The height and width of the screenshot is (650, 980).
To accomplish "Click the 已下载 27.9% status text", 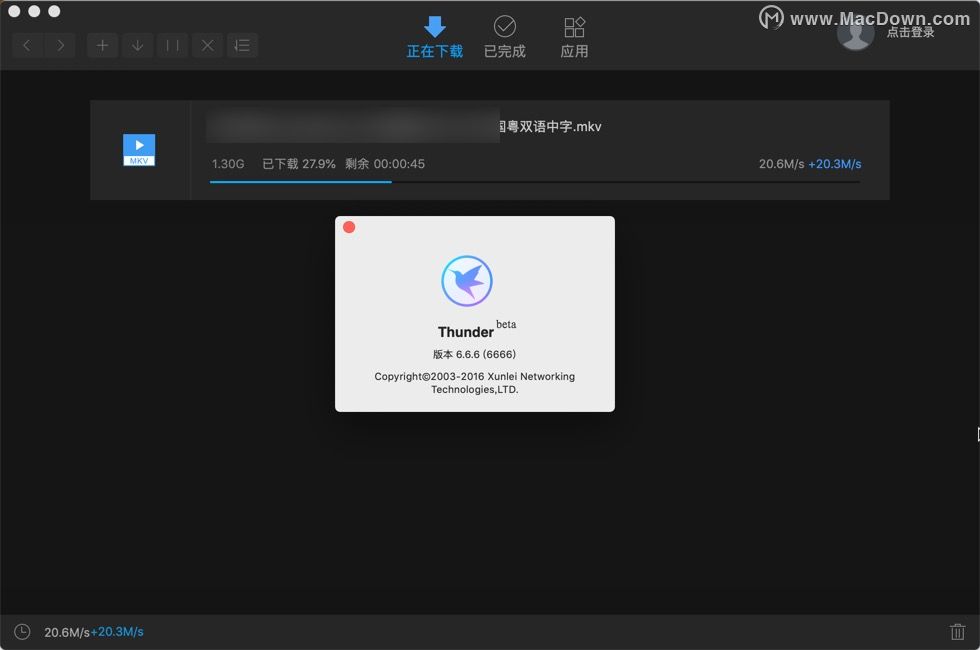I will pyautogui.click(x=299, y=164).
